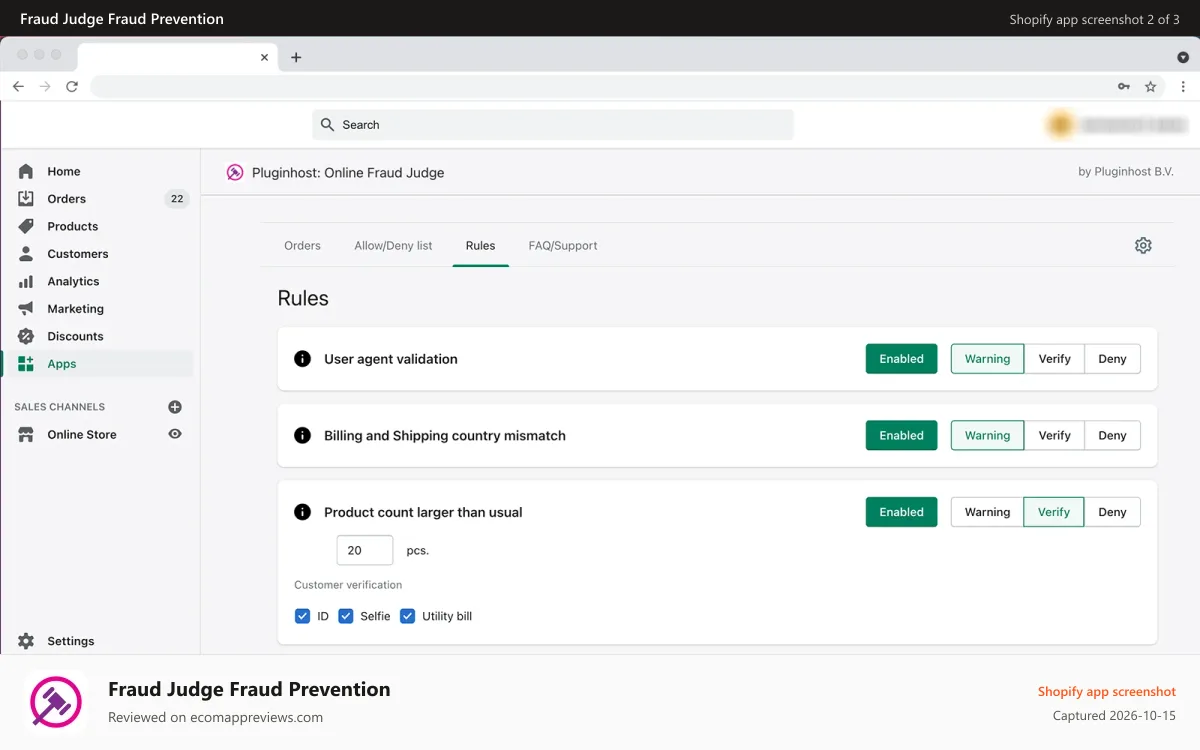Click the browser forward arrow

click(45, 87)
